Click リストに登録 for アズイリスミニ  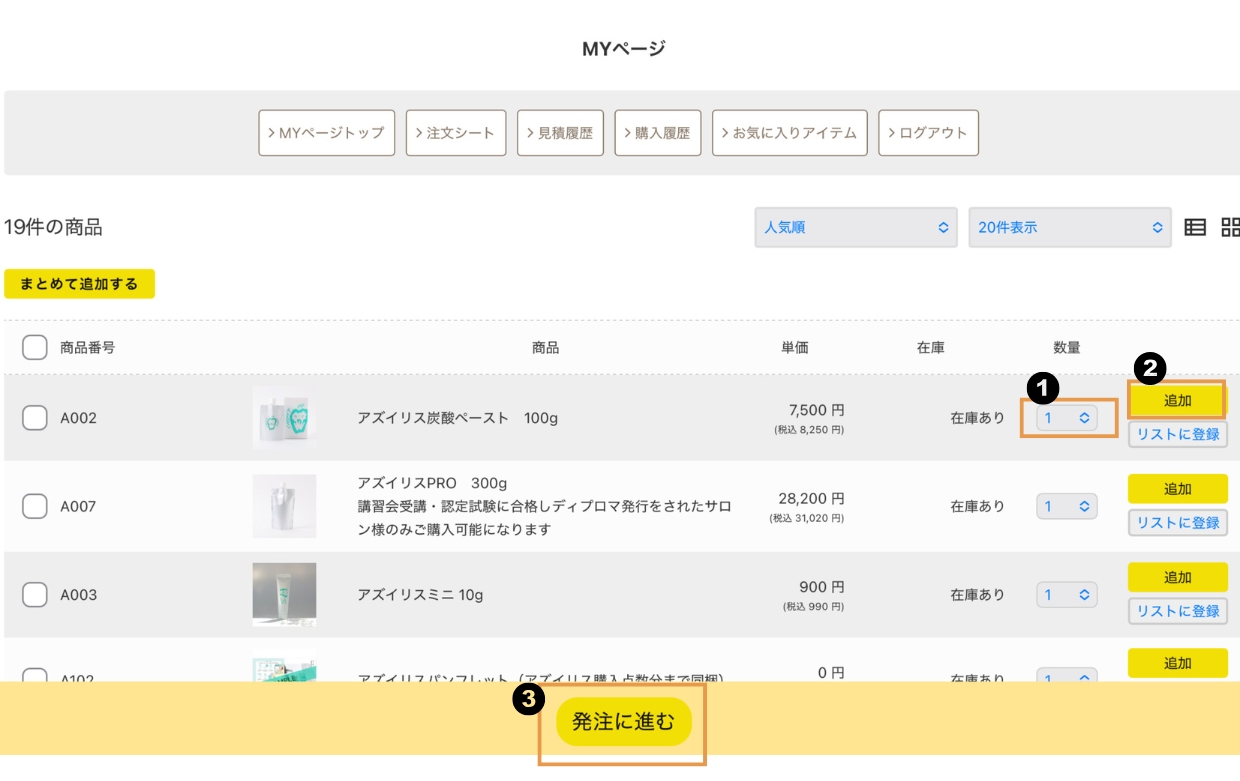tap(1178, 610)
